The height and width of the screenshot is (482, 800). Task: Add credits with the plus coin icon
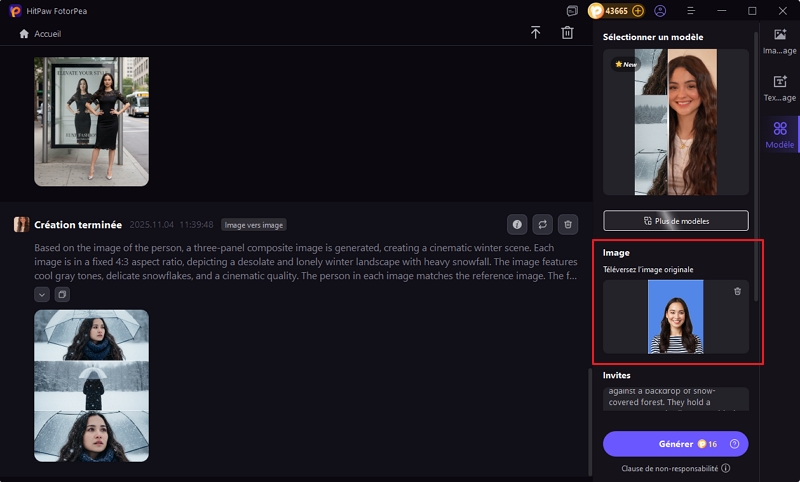click(x=638, y=11)
